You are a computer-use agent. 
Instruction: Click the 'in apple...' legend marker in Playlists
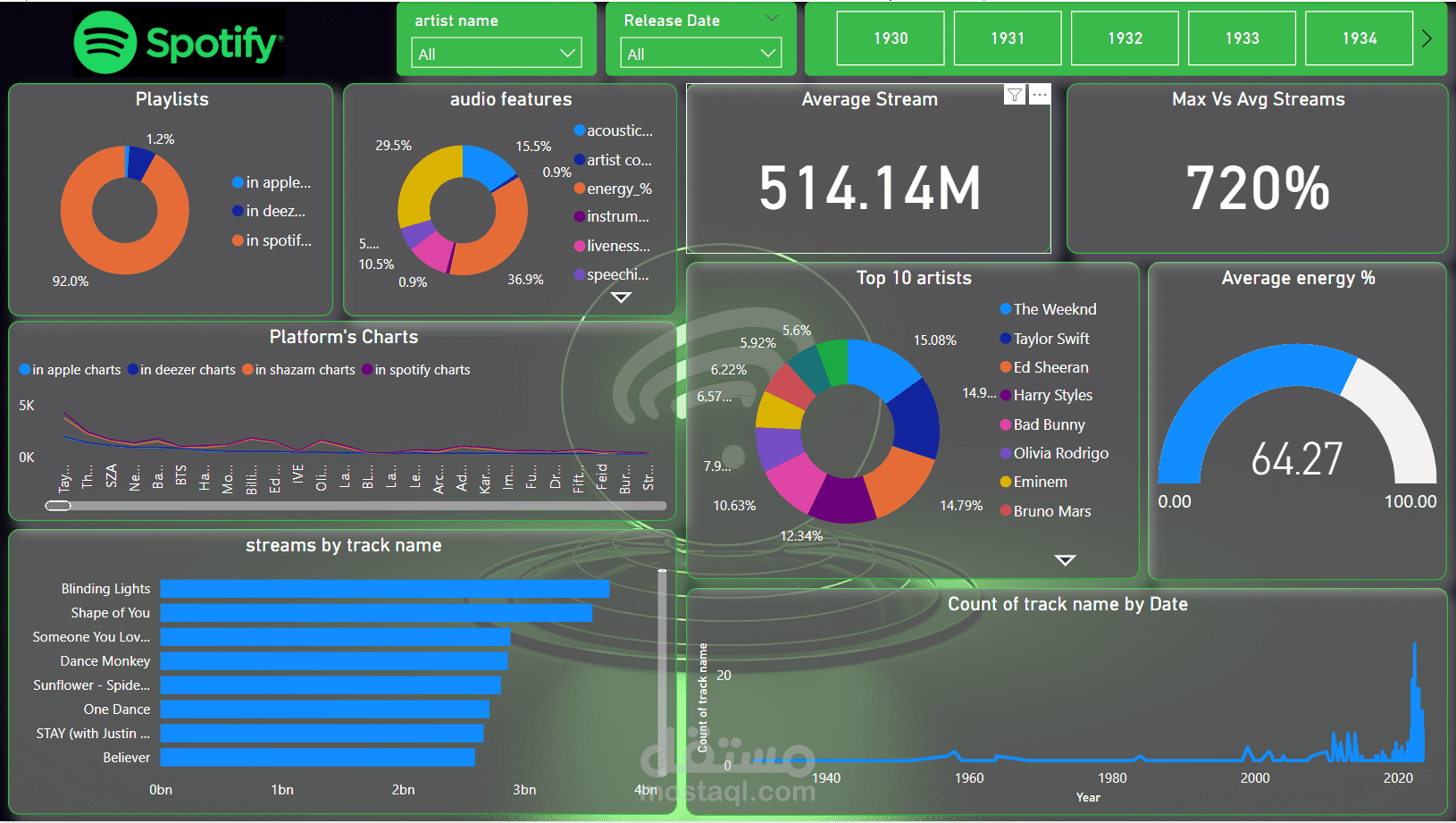(238, 182)
